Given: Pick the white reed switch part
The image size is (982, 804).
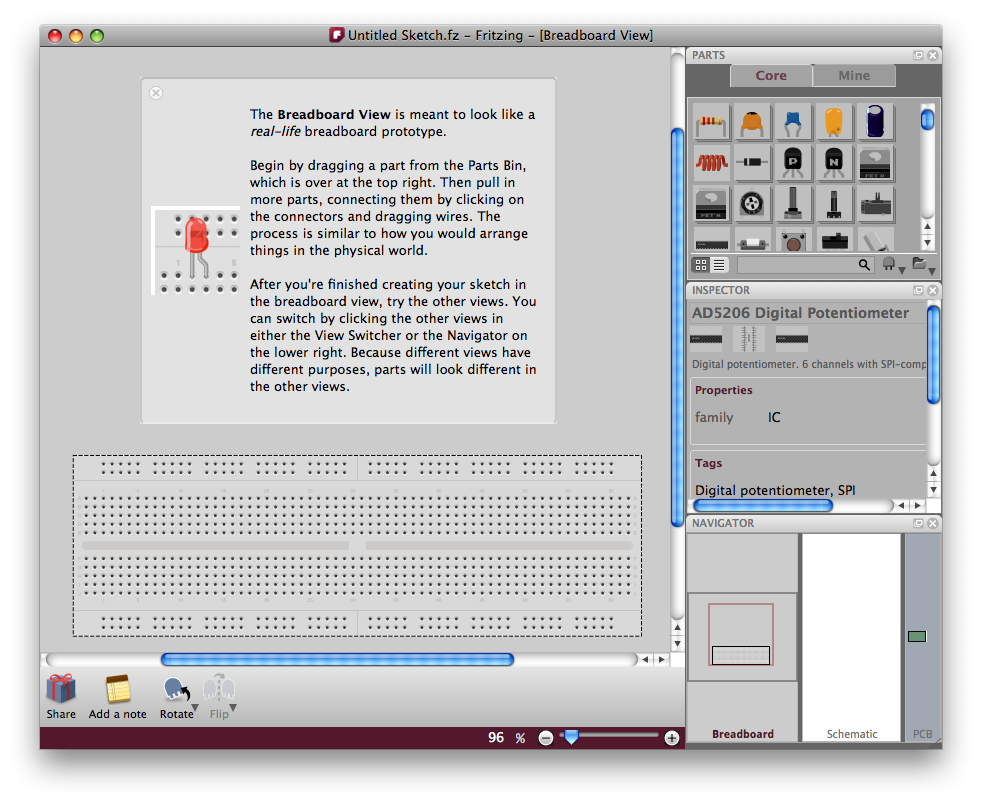Looking at the screenshot, I should (752, 240).
